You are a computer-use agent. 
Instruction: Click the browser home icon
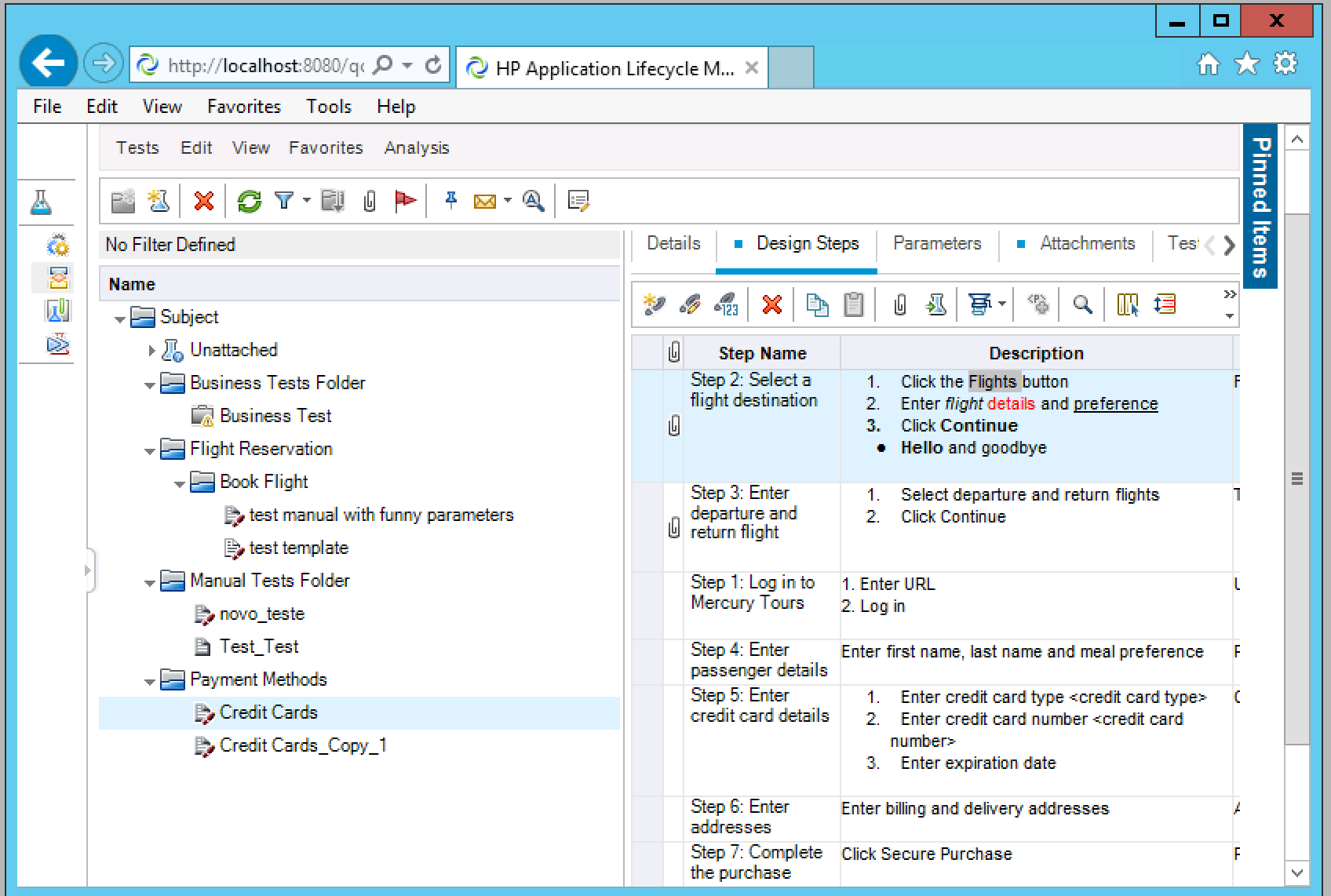[1209, 64]
